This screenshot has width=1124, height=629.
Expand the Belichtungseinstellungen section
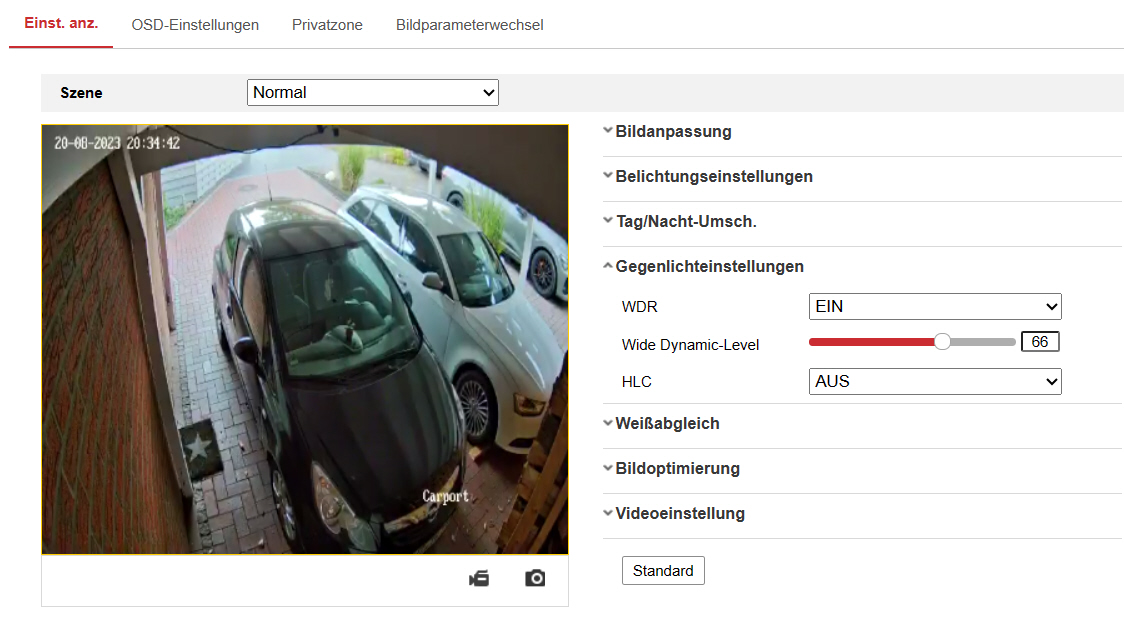point(713,177)
